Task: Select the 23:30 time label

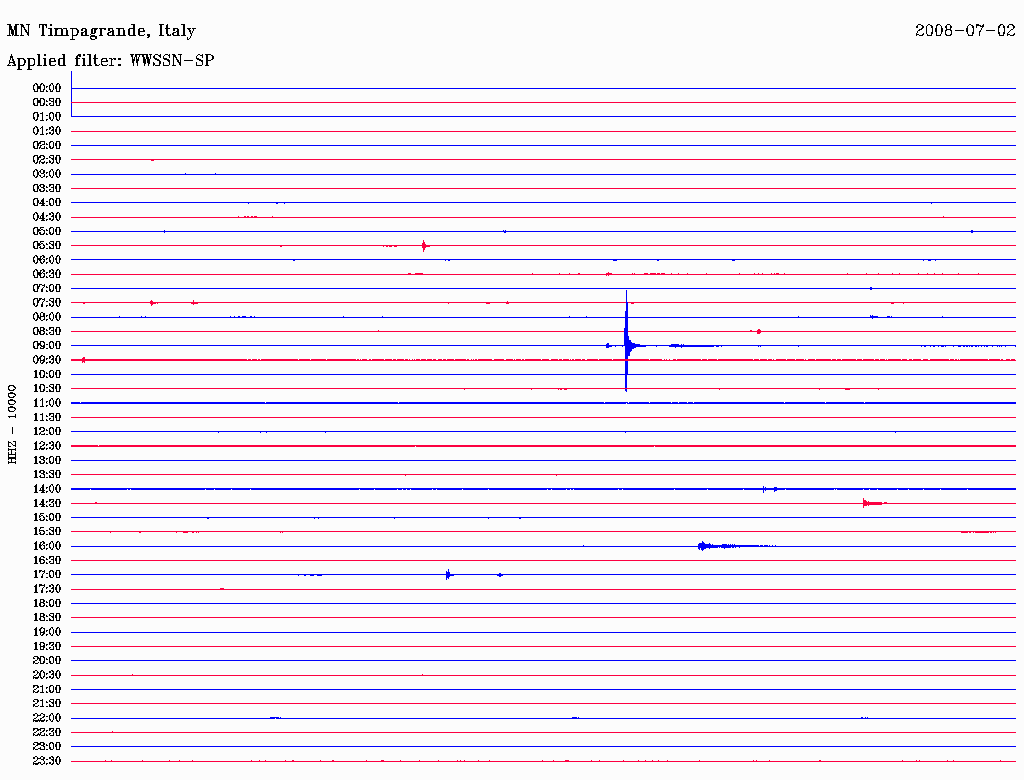Action: [46, 761]
